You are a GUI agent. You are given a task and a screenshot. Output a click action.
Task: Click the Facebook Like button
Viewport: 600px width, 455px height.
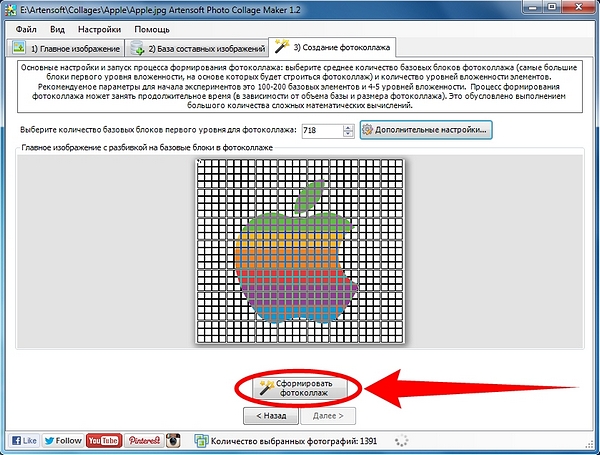(24, 441)
